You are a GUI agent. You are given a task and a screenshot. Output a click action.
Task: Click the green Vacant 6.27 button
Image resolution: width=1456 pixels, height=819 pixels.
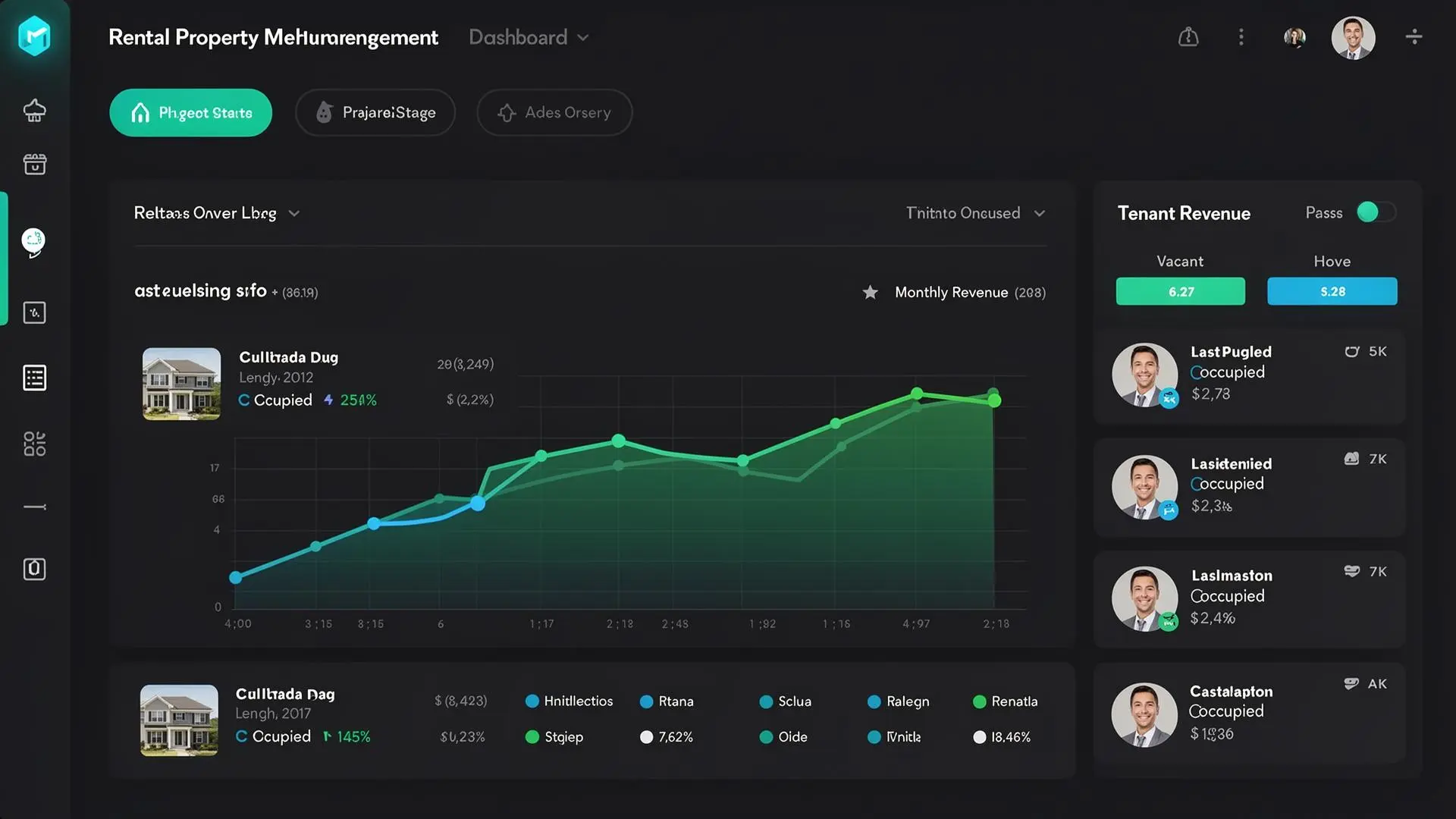[x=1180, y=291]
